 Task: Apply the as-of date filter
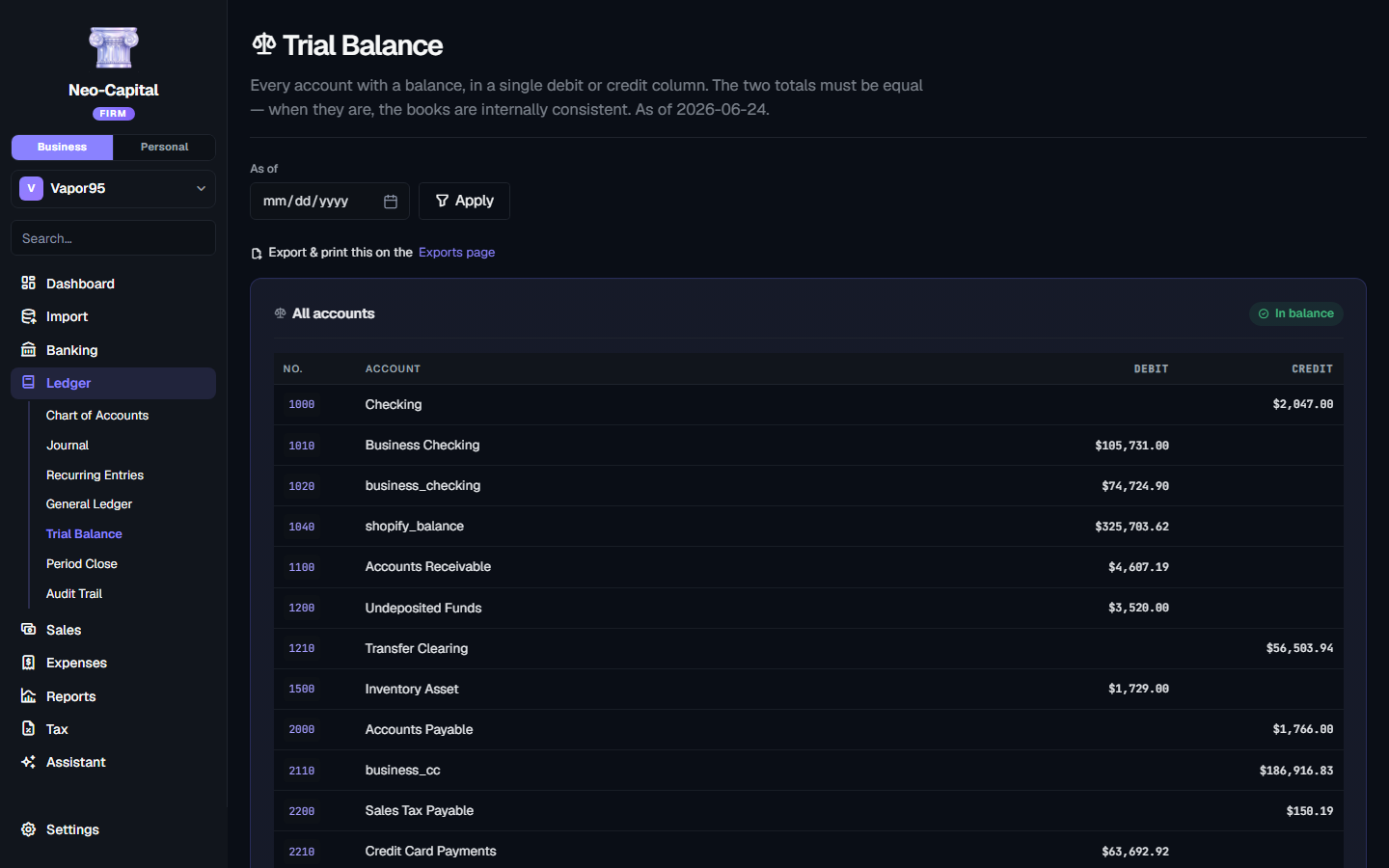pos(464,201)
